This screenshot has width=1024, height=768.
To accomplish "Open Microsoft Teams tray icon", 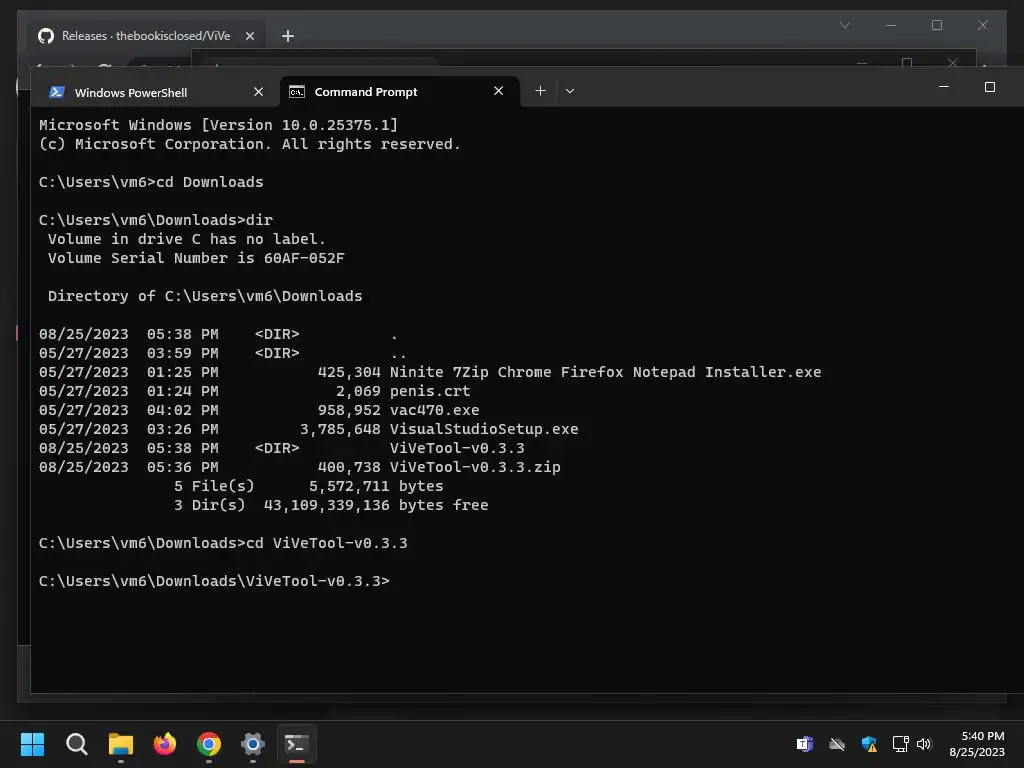I will pyautogui.click(x=805, y=744).
